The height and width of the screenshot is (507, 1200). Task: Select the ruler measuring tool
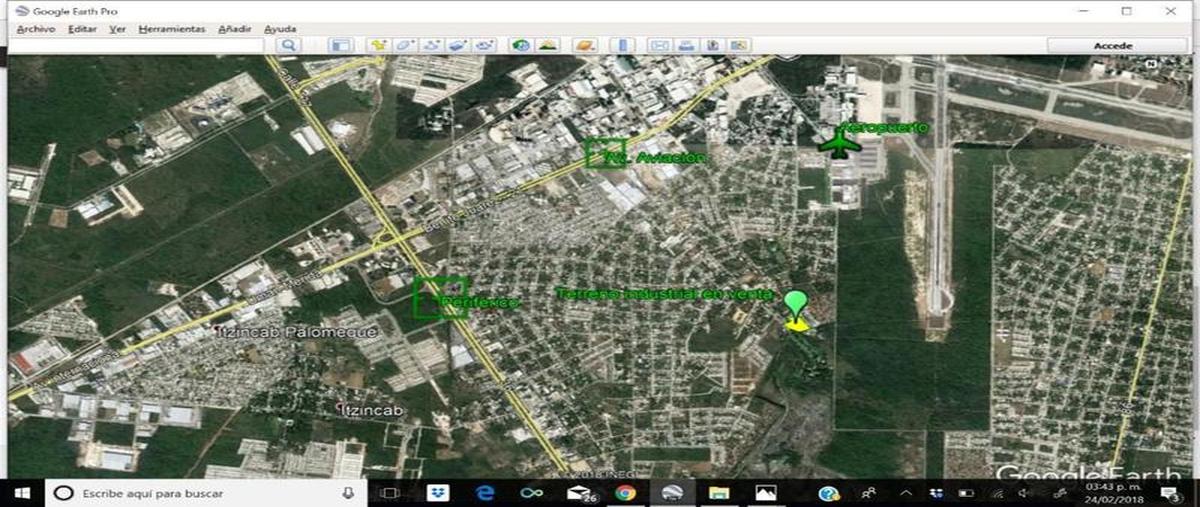(x=623, y=45)
